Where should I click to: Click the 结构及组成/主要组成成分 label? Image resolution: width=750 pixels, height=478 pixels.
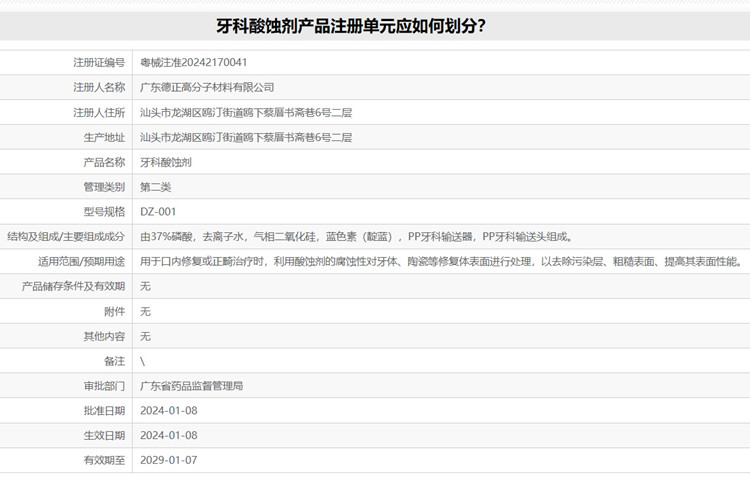(66, 237)
